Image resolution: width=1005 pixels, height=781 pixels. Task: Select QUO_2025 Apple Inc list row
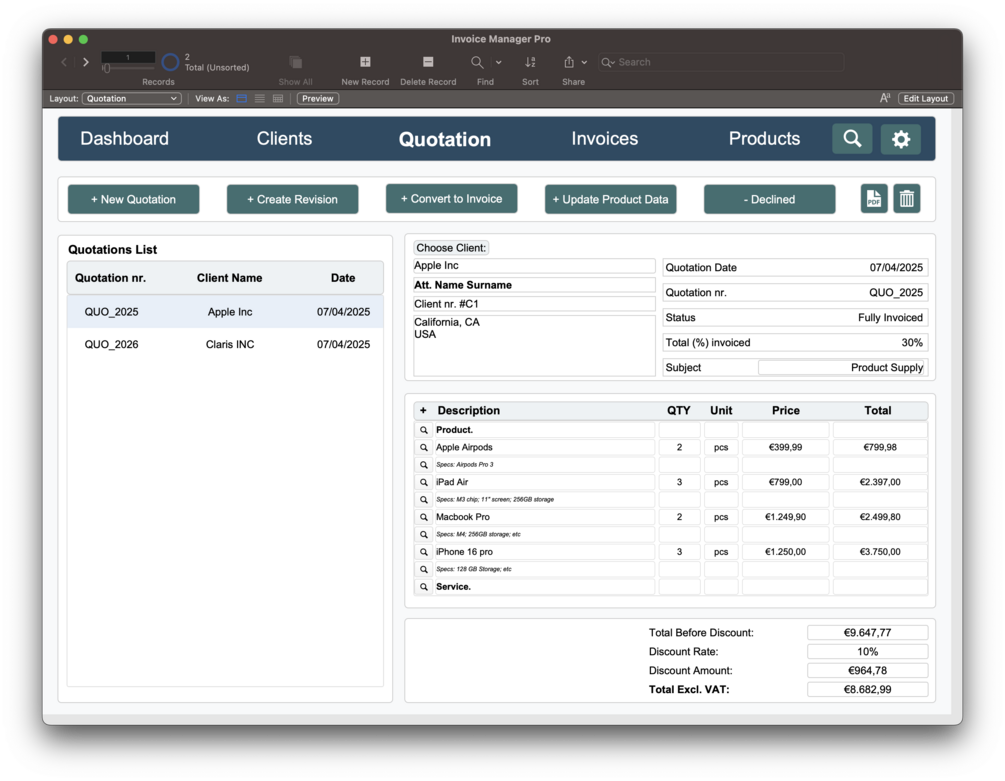click(x=226, y=312)
